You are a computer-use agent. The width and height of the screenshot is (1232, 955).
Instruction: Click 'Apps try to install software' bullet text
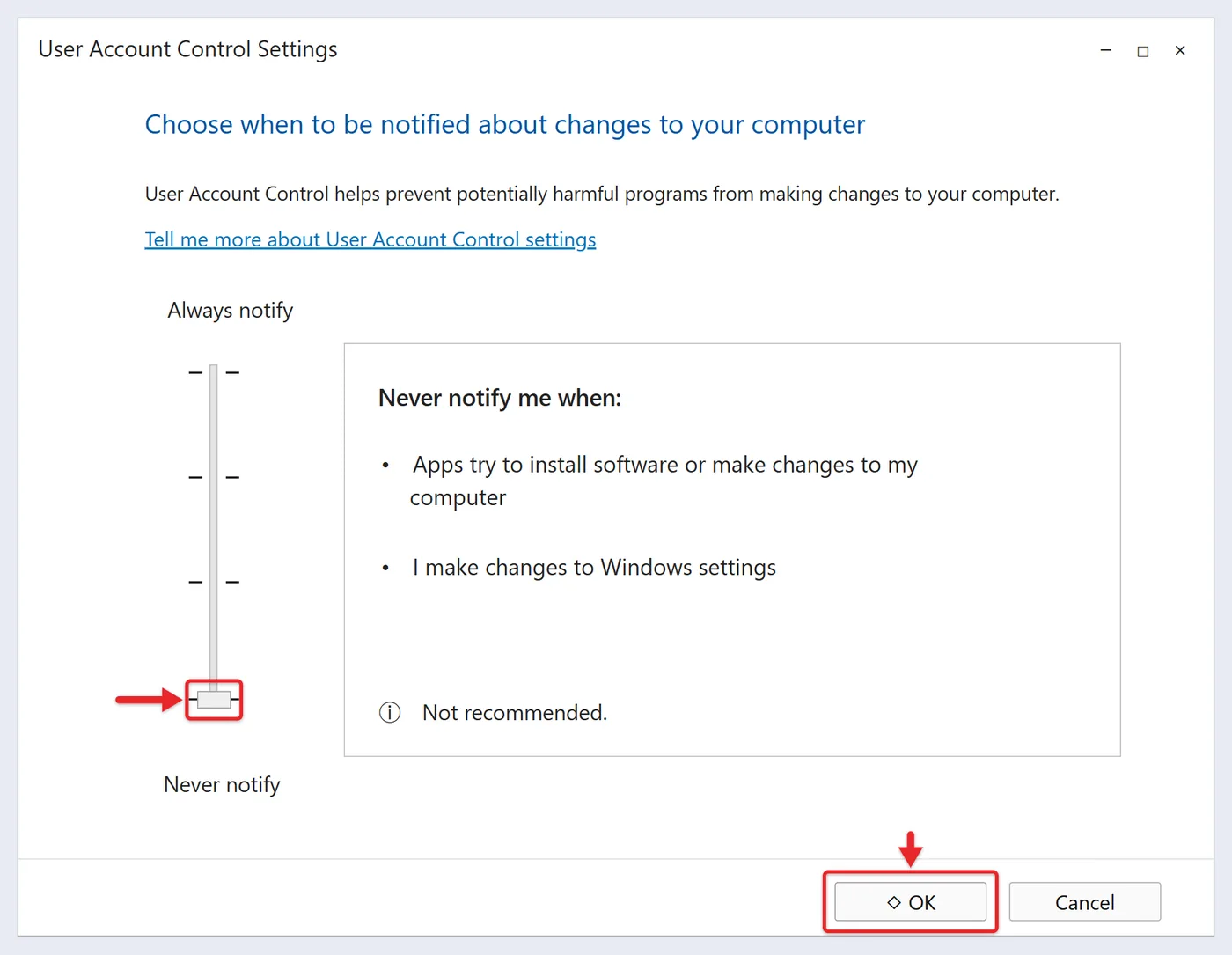pos(664,481)
